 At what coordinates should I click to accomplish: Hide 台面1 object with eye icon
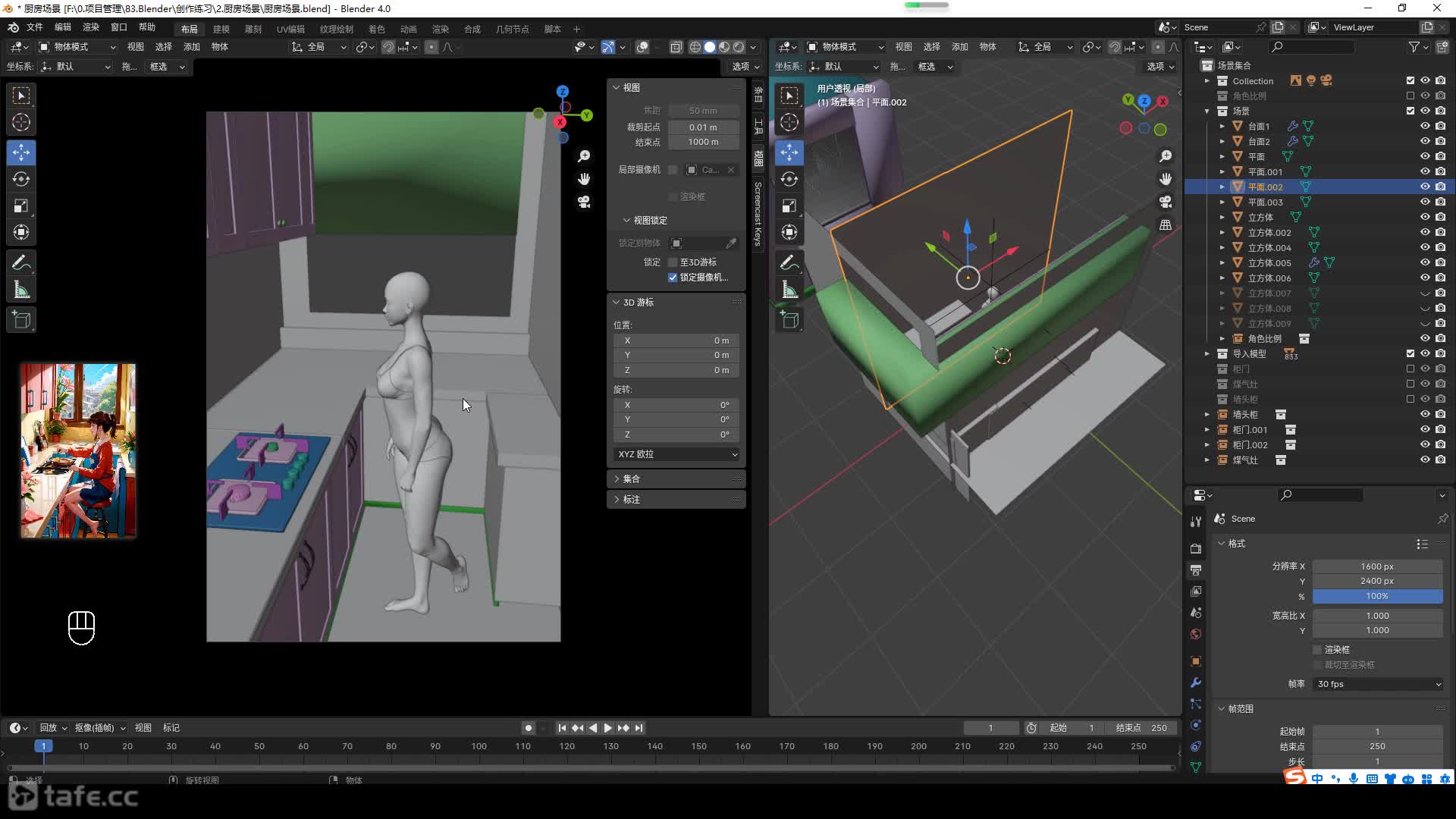[1425, 126]
